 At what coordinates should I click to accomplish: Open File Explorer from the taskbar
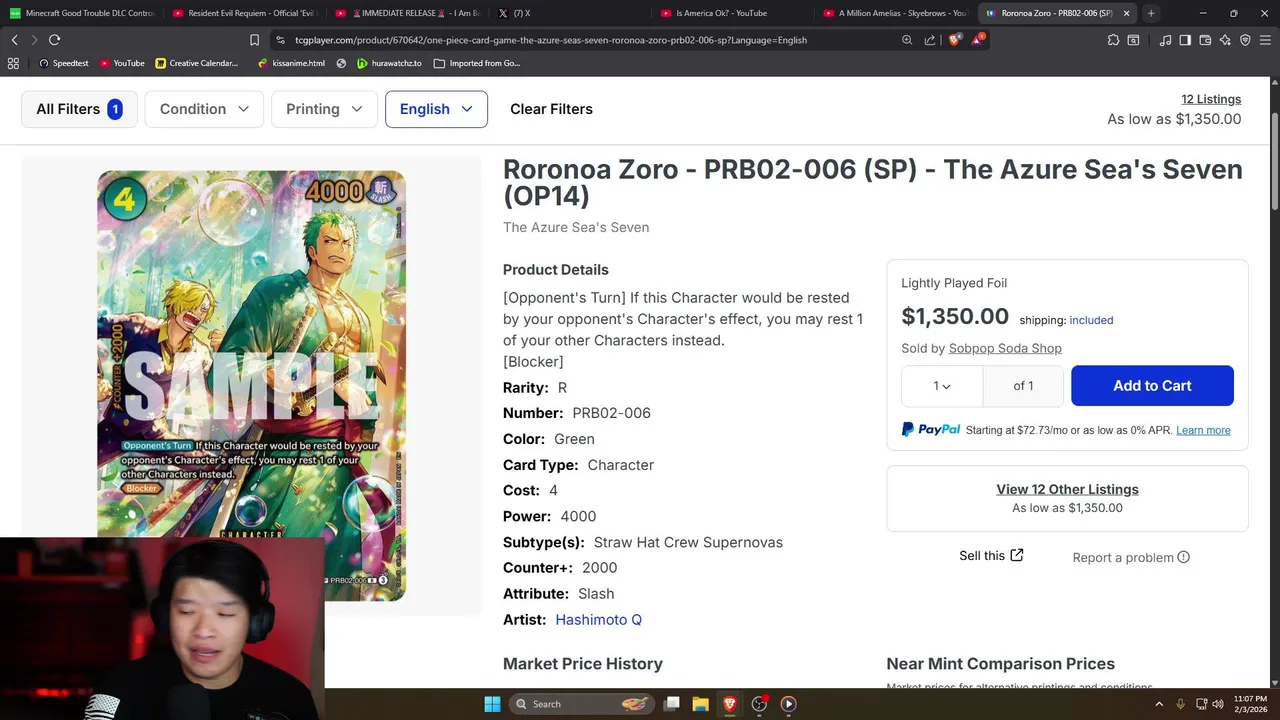pyautogui.click(x=701, y=704)
